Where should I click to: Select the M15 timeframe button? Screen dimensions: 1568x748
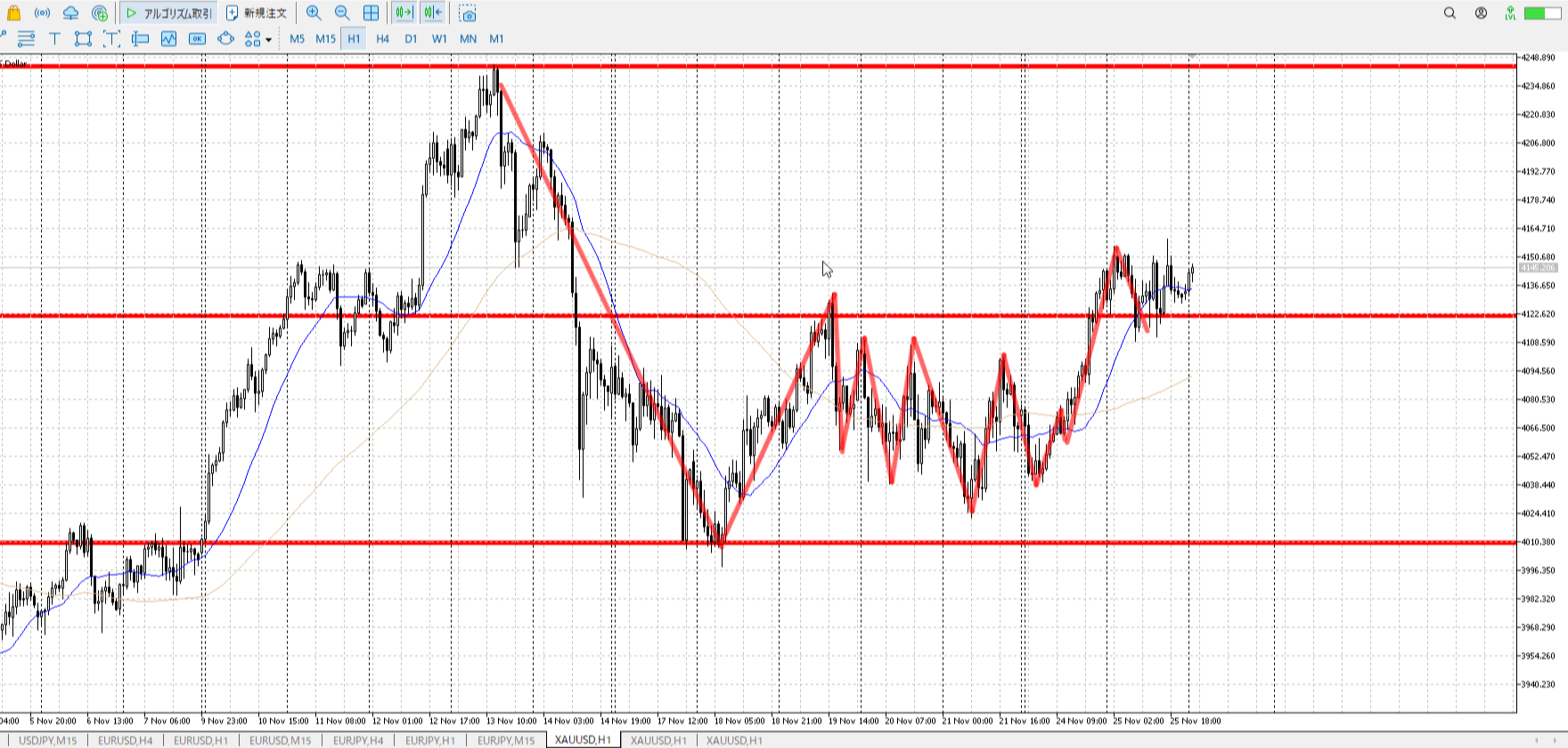325,38
